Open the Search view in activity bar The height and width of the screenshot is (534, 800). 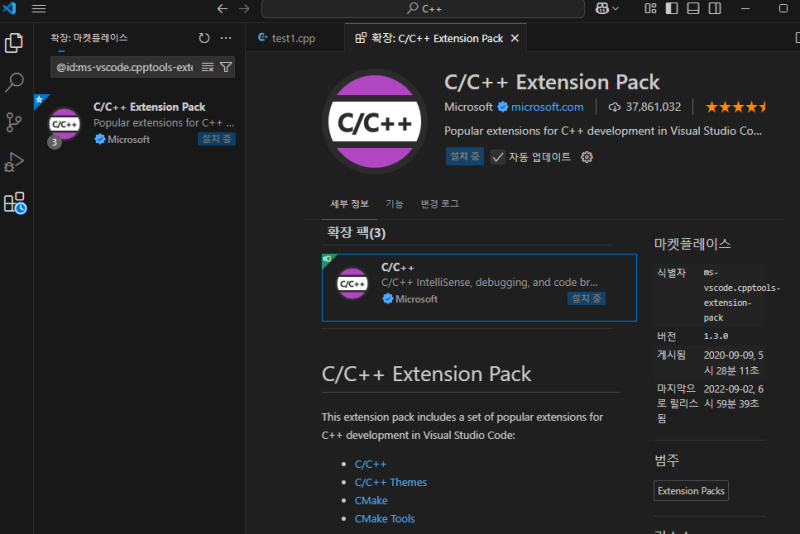[x=14, y=82]
